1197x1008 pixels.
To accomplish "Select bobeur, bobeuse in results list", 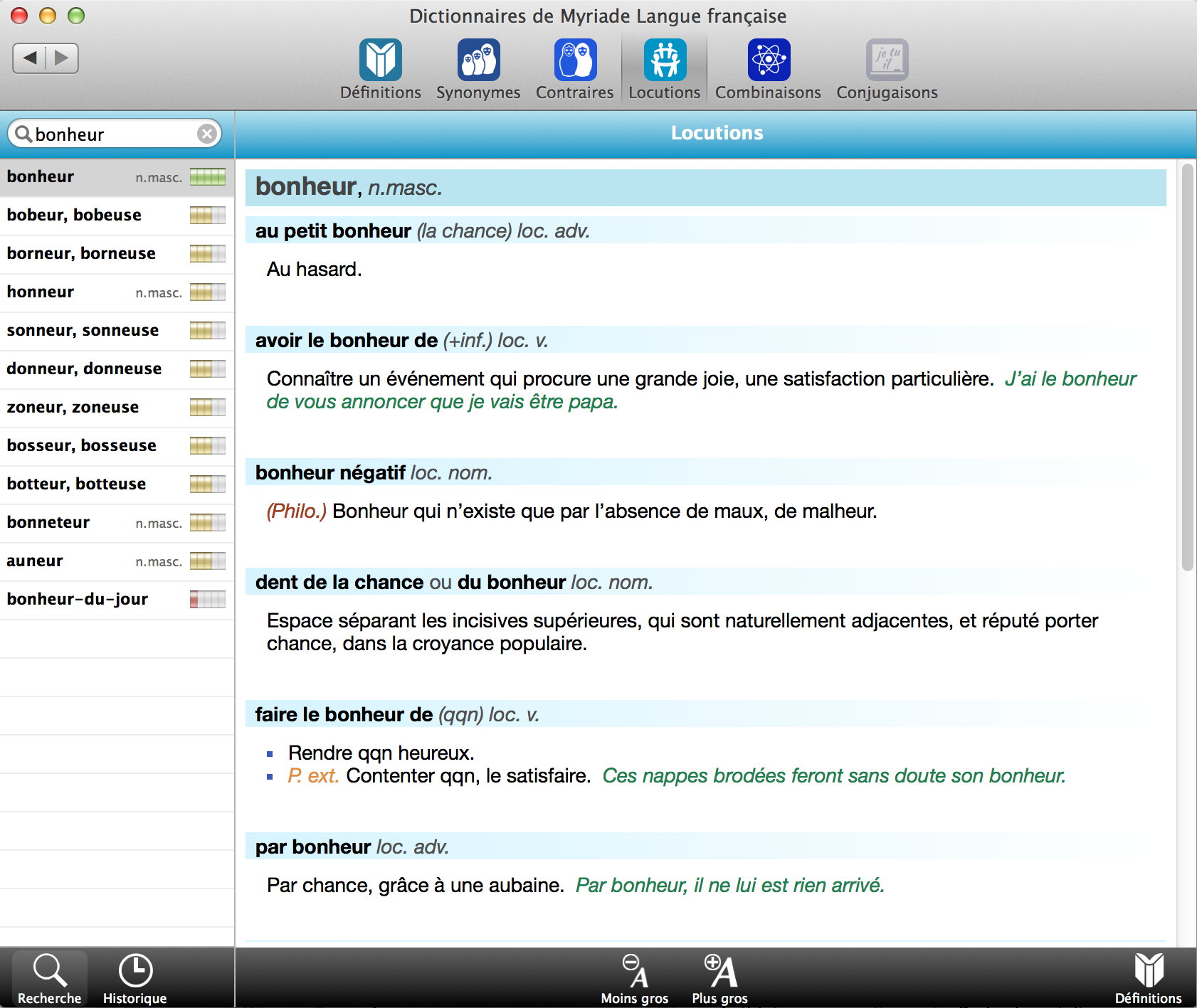I will pyautogui.click(x=117, y=216).
